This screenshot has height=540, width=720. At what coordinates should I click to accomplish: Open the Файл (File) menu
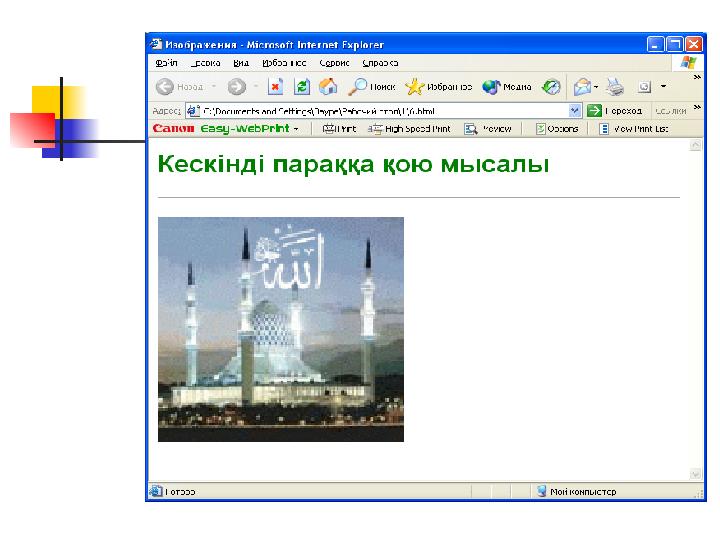(x=166, y=63)
